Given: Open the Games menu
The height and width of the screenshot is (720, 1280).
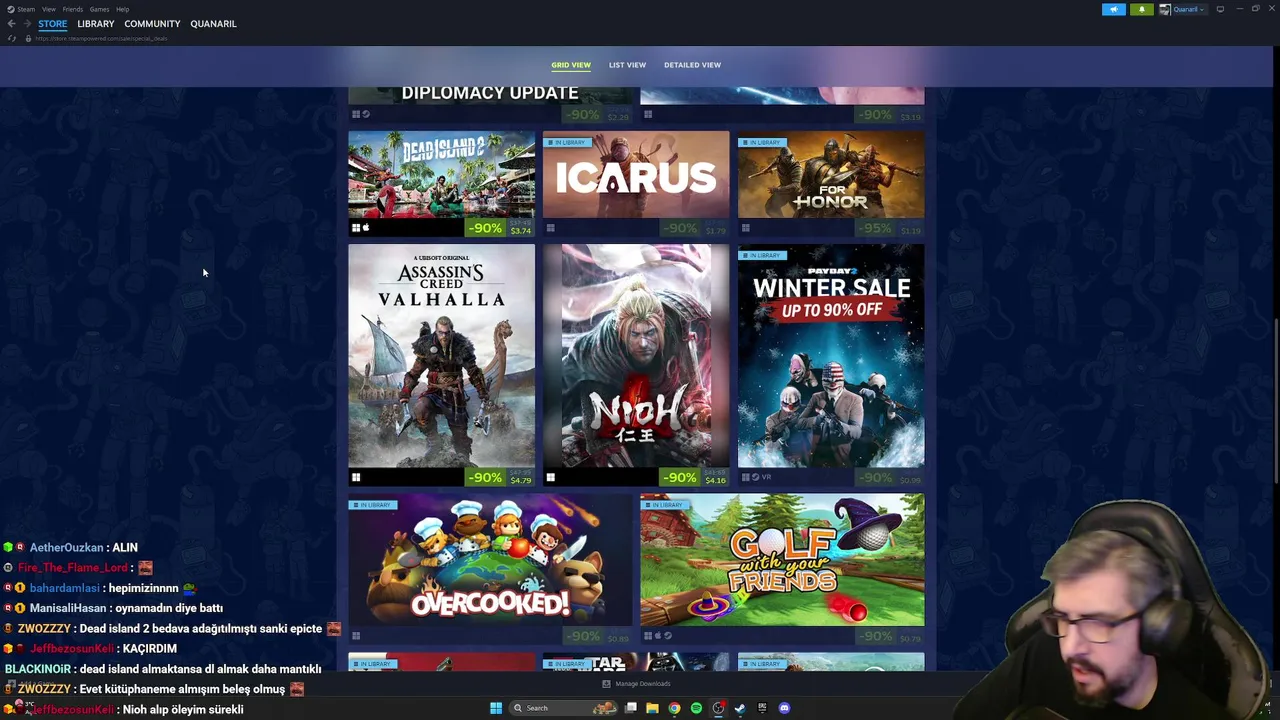Looking at the screenshot, I should pyautogui.click(x=99, y=9).
